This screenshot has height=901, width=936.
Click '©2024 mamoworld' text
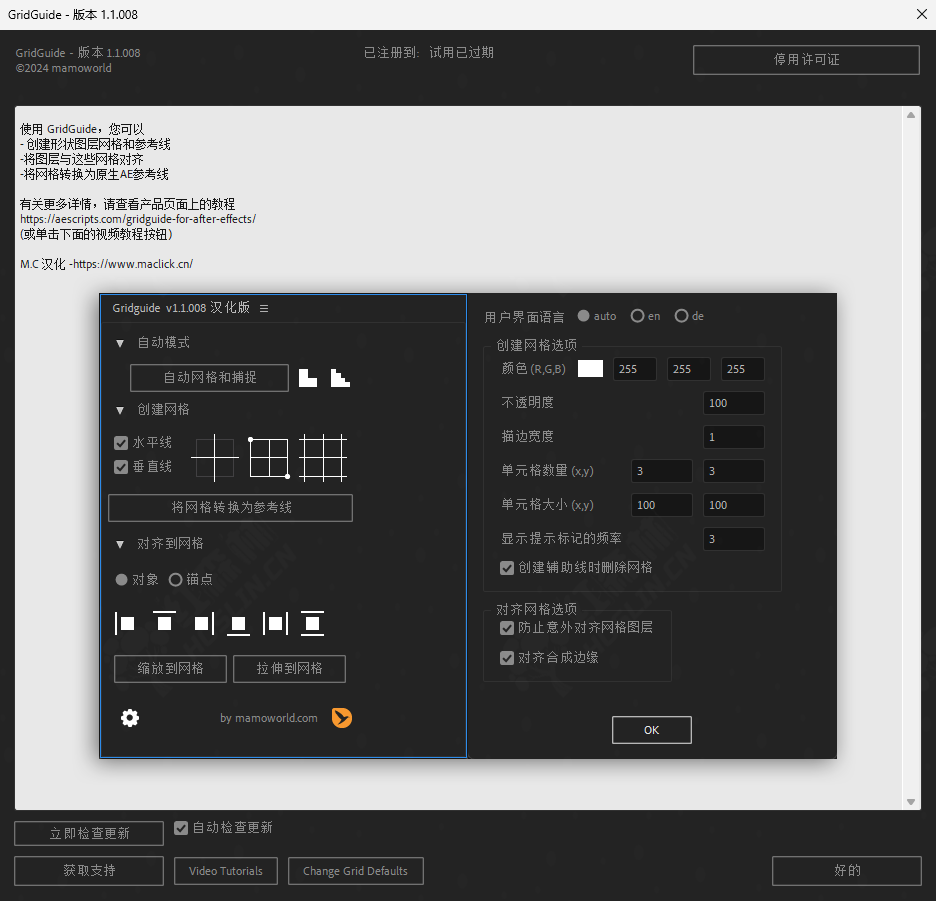(64, 68)
